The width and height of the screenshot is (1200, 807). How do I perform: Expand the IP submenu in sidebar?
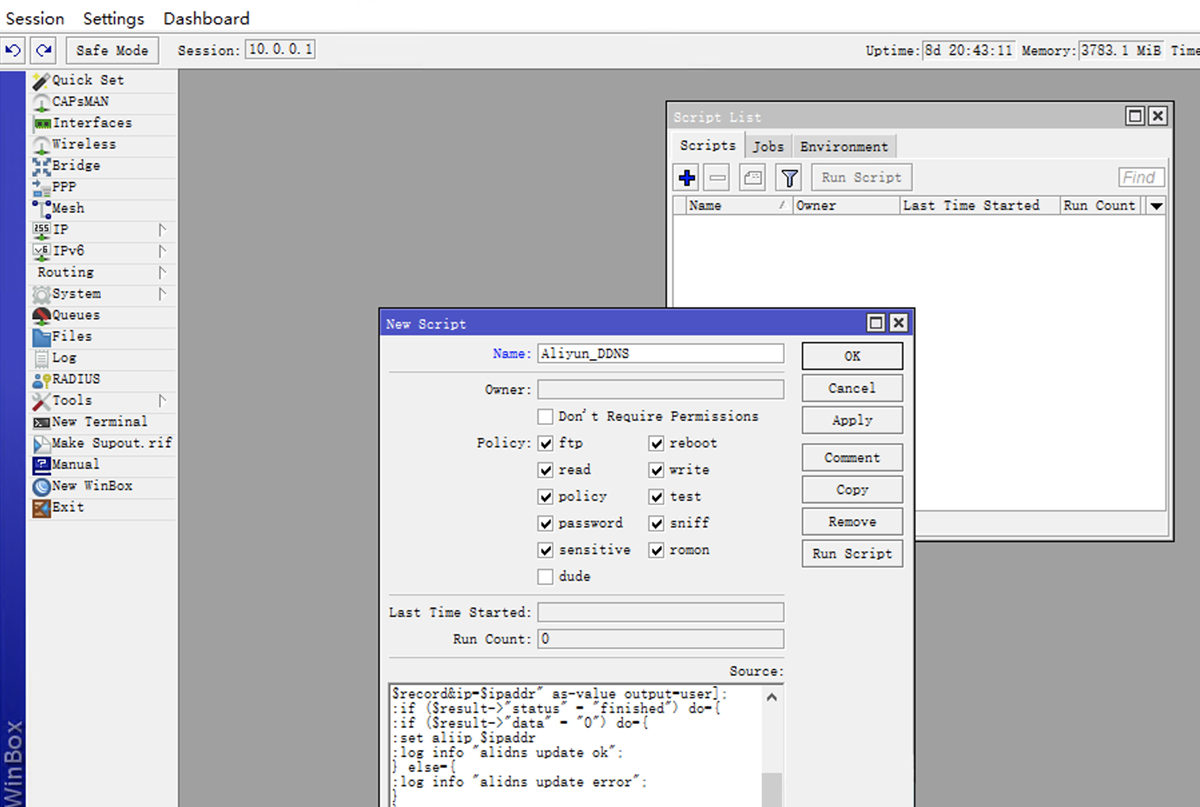click(60, 230)
